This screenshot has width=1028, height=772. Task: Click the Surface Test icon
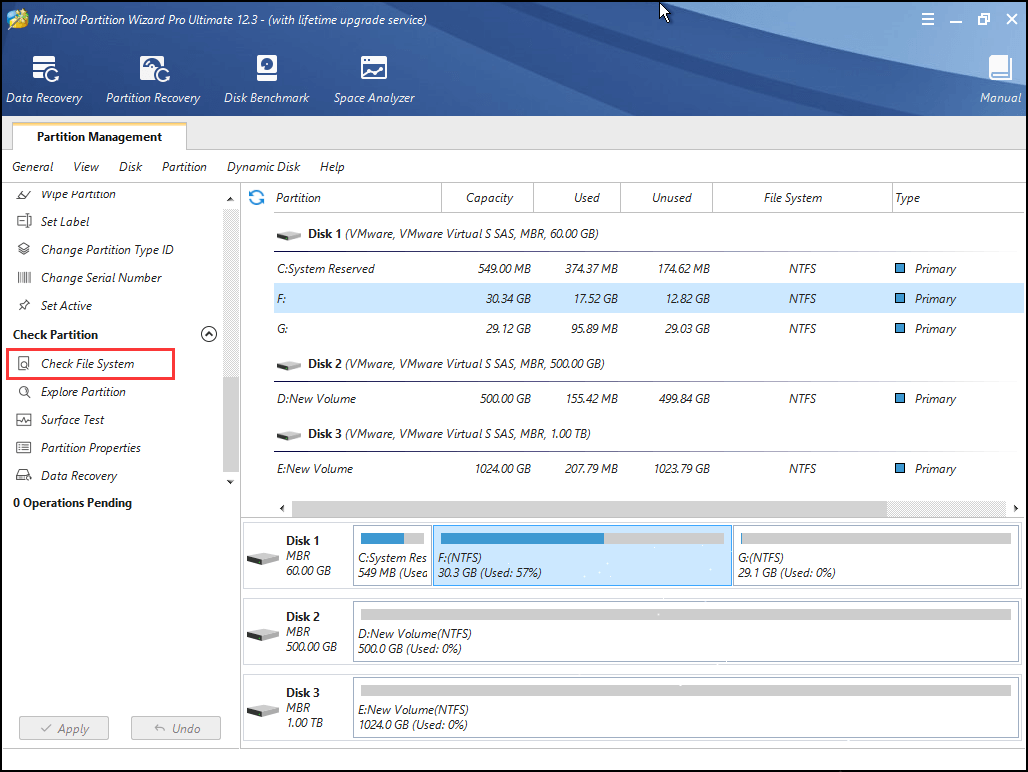(x=24, y=419)
